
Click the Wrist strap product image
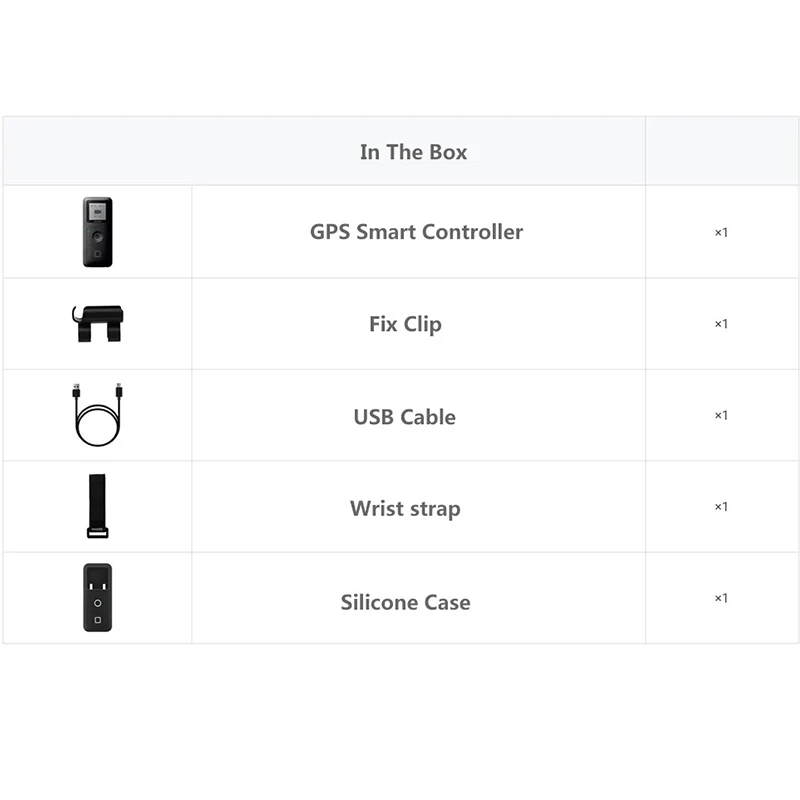coord(97,506)
